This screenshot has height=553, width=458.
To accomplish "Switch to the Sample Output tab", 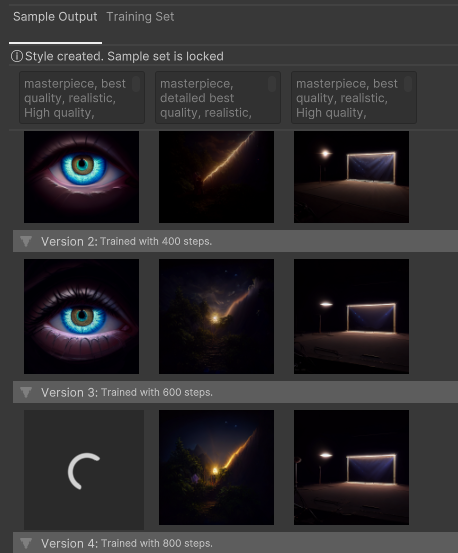I will point(55,17).
